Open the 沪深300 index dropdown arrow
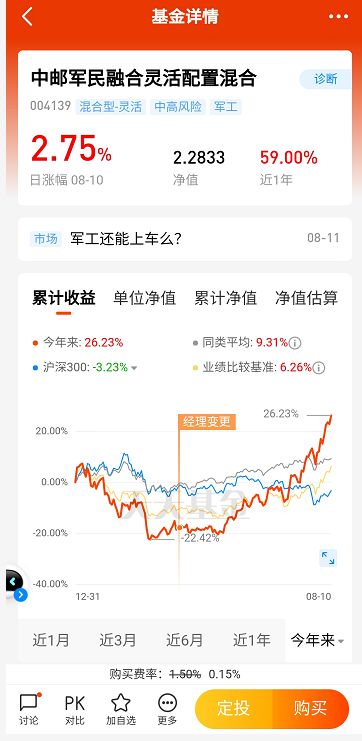The image size is (362, 741). point(134,368)
